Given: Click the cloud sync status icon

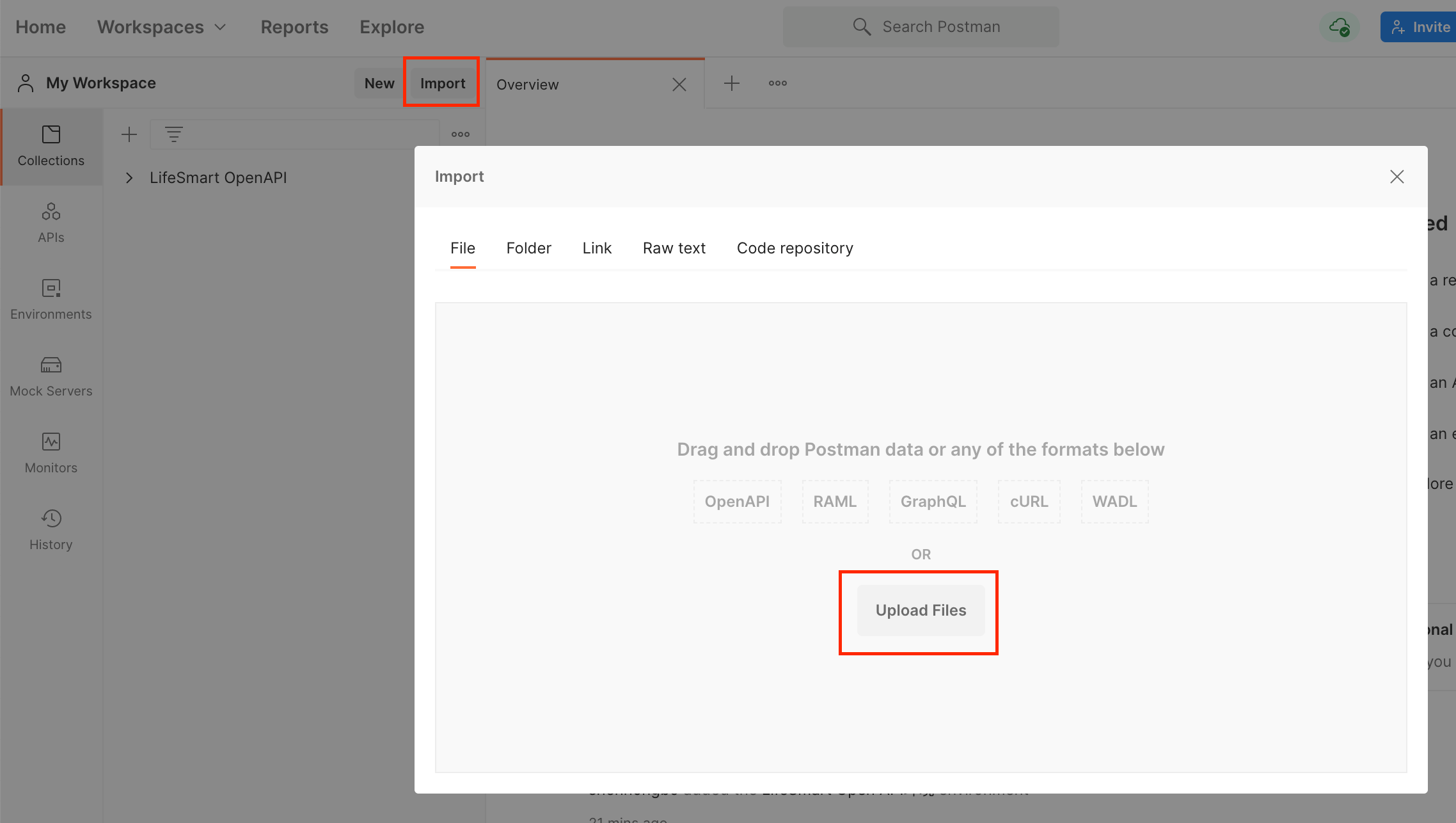Looking at the screenshot, I should pyautogui.click(x=1340, y=27).
